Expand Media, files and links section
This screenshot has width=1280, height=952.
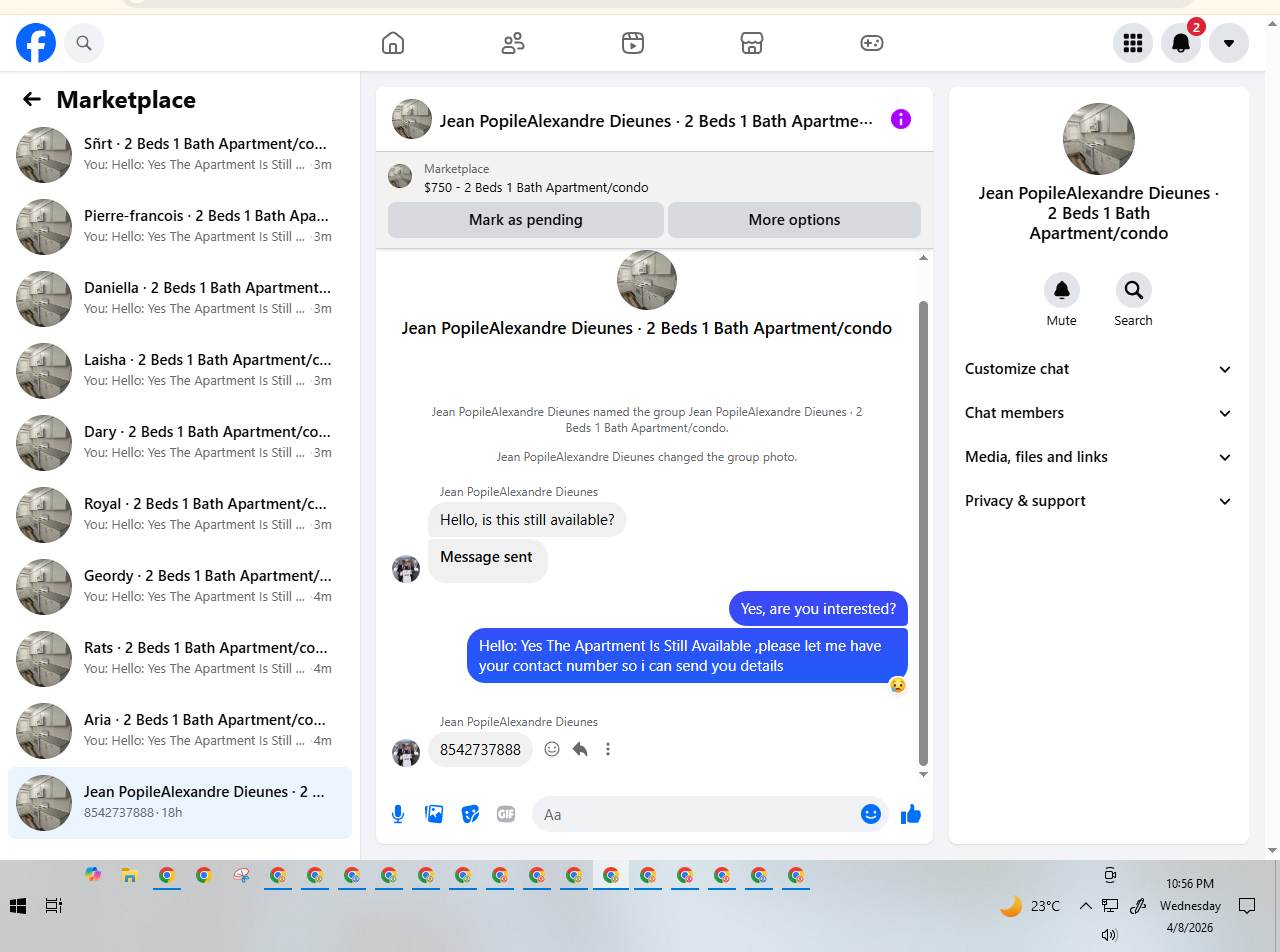1098,457
